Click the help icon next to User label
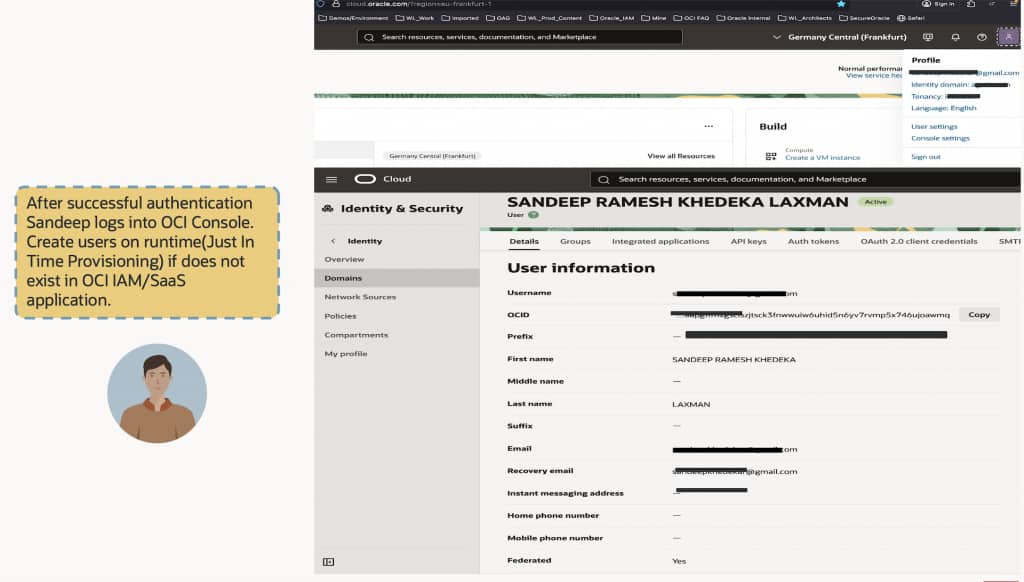The image size is (1024, 582). point(534,215)
